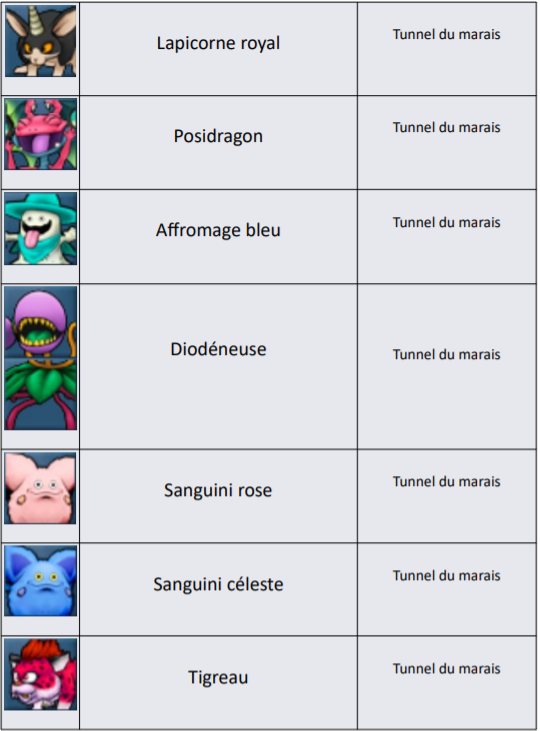Click the Lapicorne royal name text

point(218,43)
